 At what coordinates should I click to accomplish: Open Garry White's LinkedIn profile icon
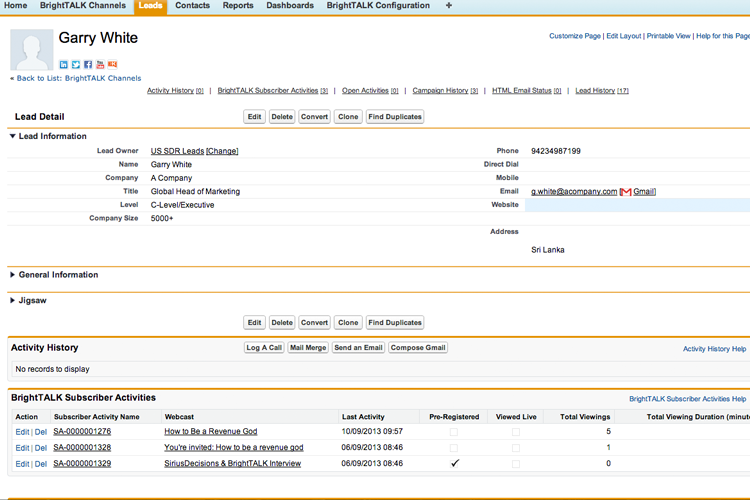64,65
